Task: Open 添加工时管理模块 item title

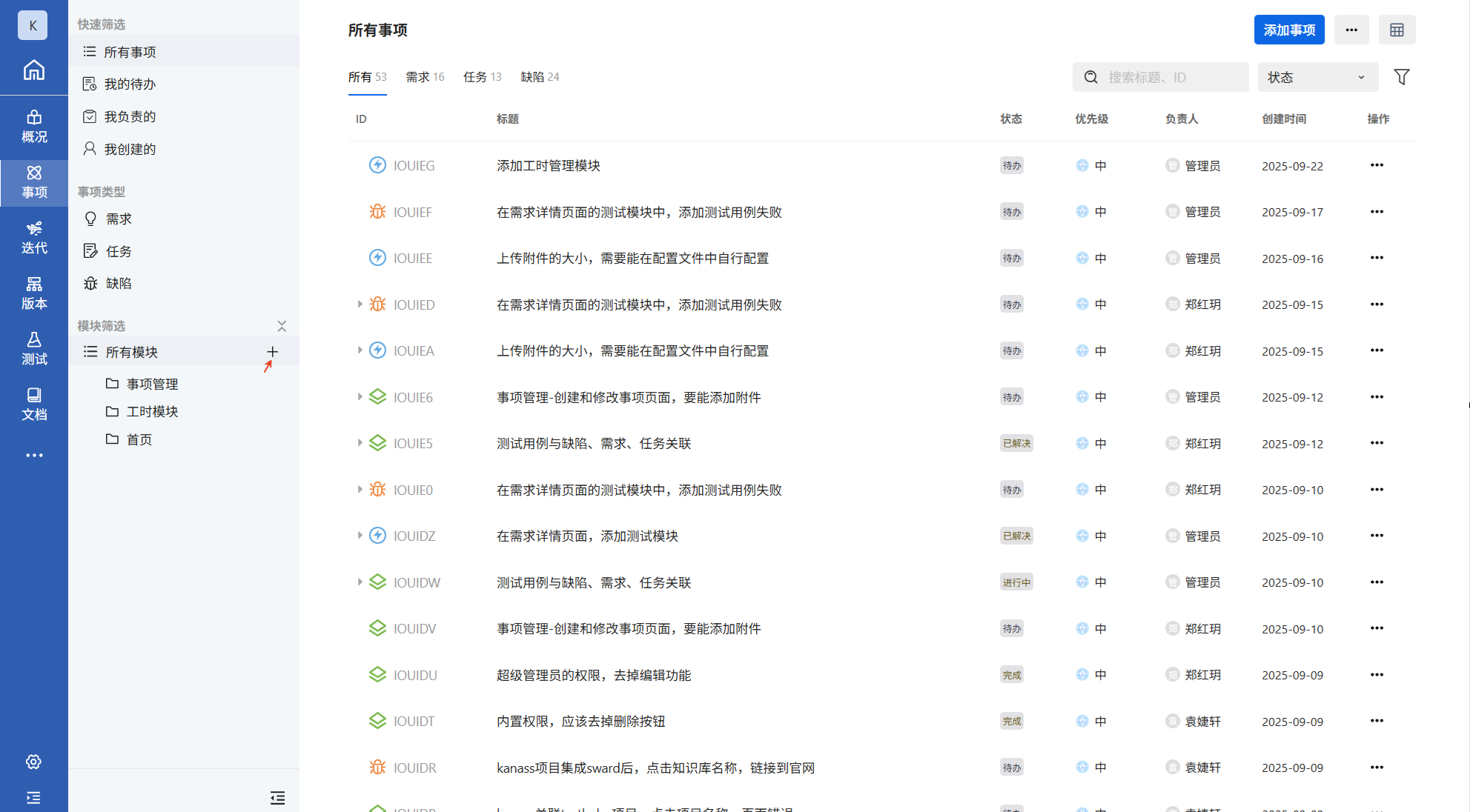Action: pyautogui.click(x=548, y=166)
